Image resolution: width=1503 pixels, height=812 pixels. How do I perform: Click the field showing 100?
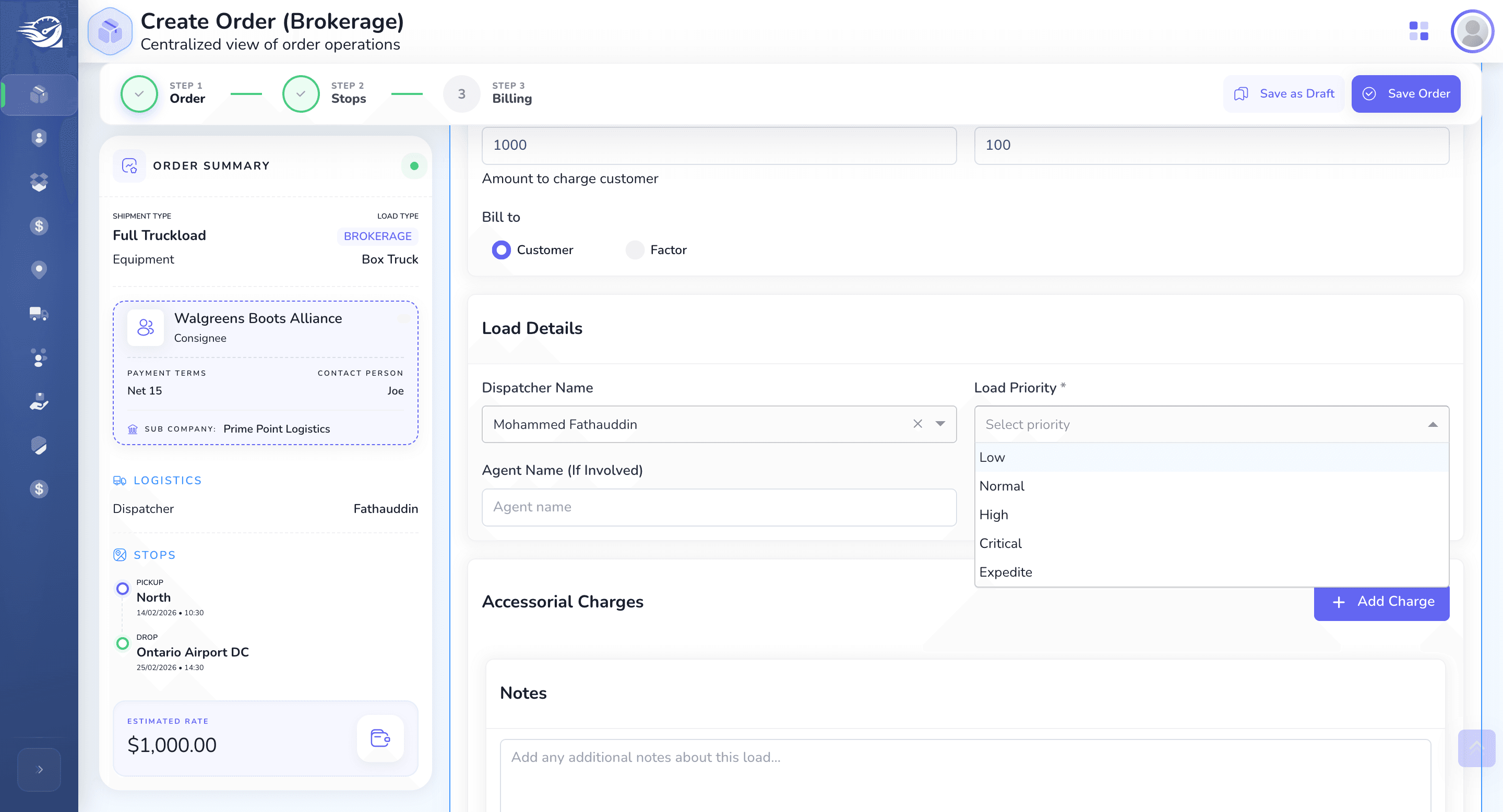coord(1211,145)
